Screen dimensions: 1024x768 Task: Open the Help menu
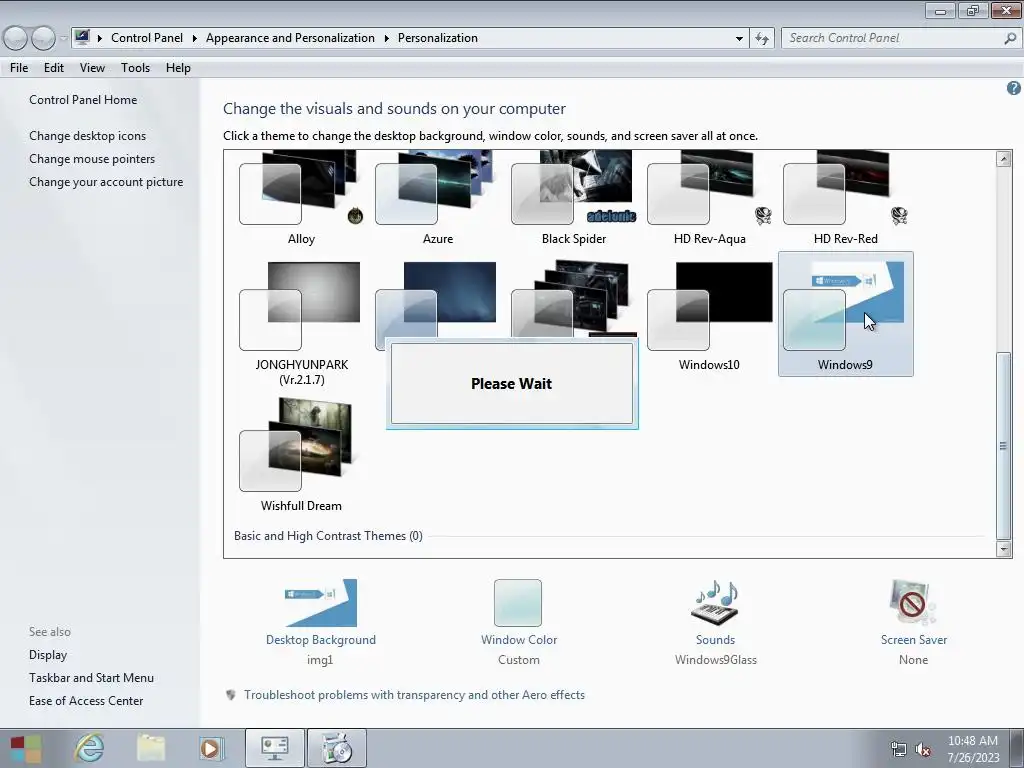[178, 68]
